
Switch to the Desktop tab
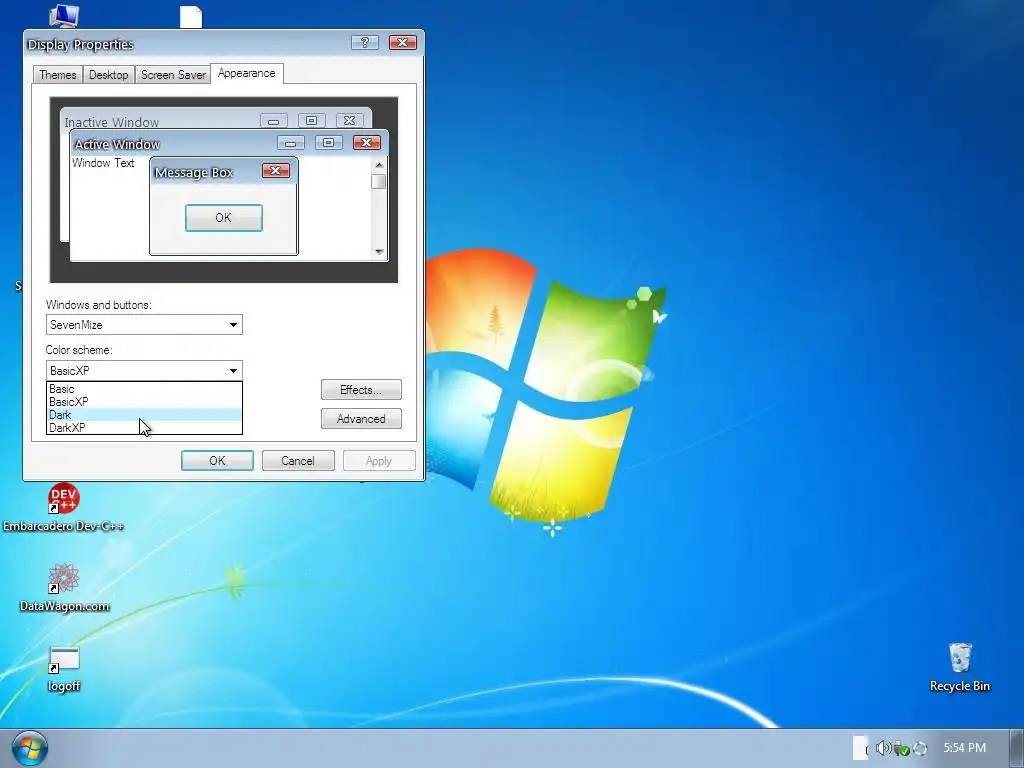pos(108,74)
